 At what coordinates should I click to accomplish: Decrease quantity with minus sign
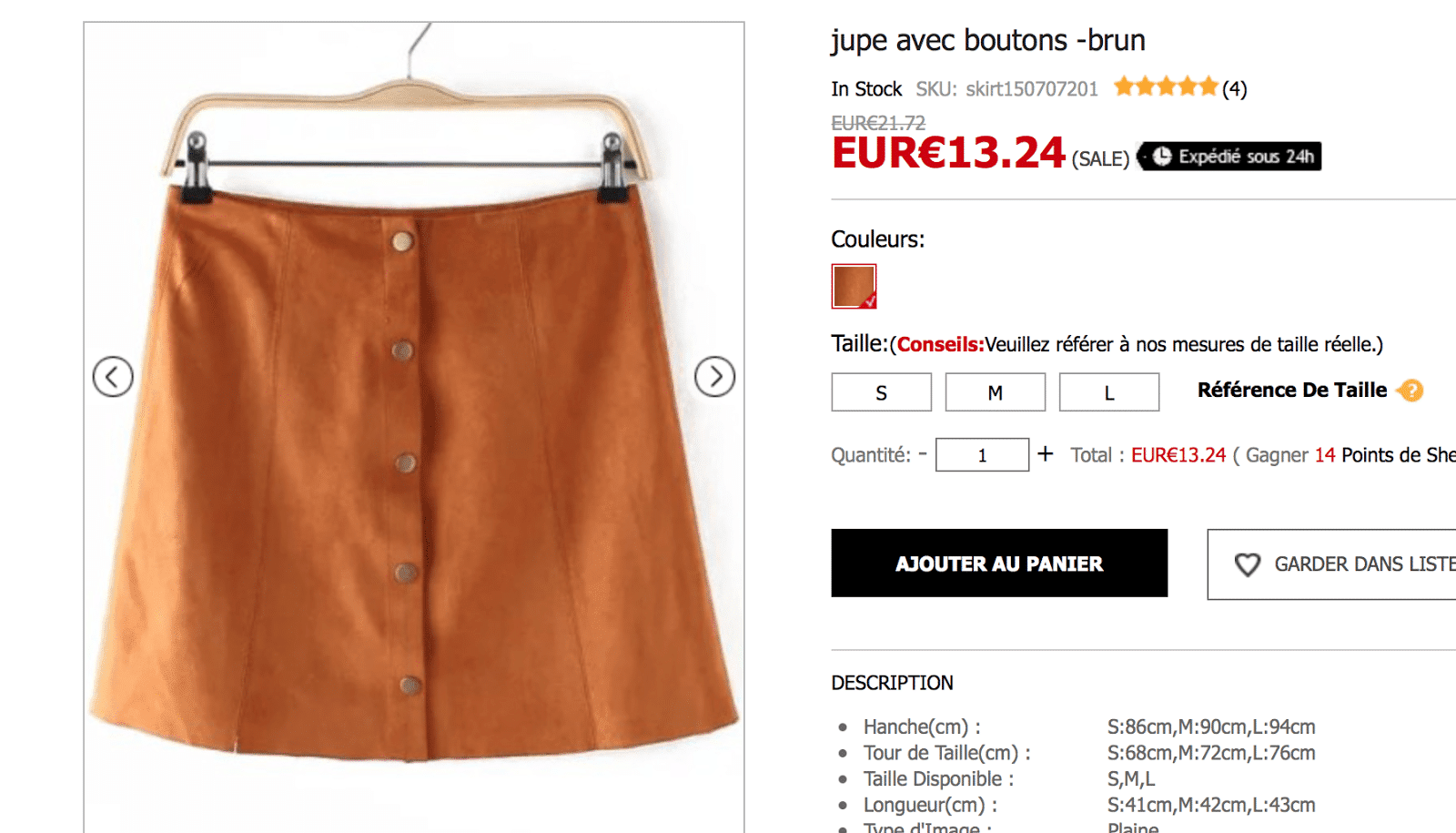point(923,452)
